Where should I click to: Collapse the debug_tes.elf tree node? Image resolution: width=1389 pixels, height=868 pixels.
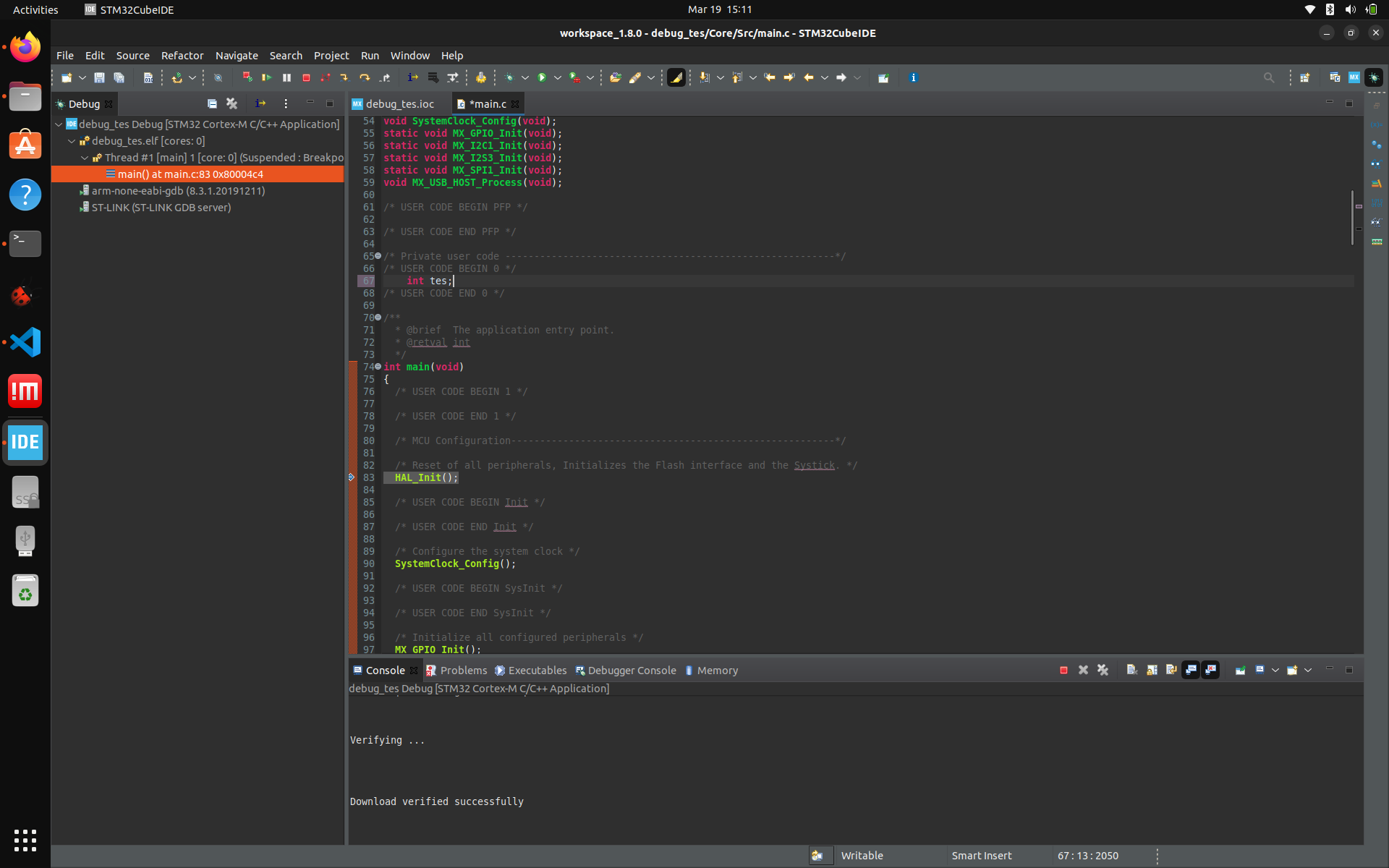[72, 141]
